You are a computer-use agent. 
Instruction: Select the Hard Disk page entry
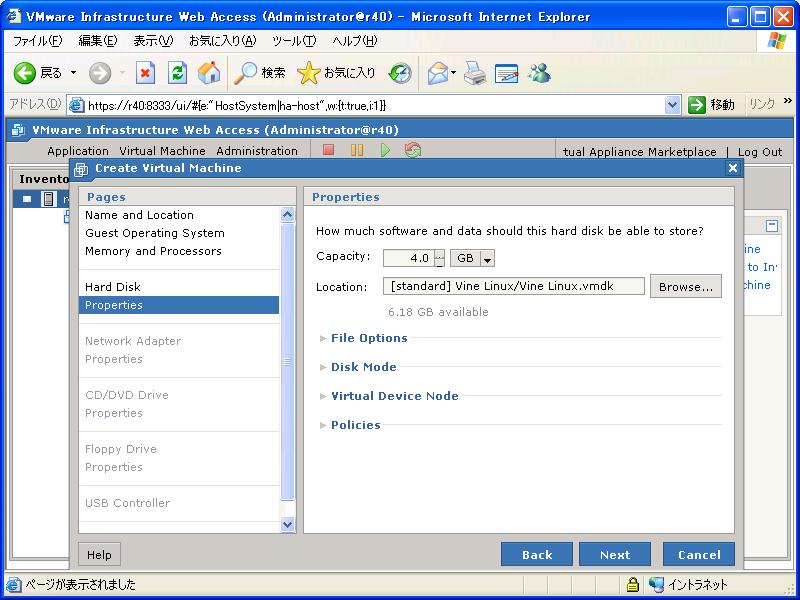pos(113,287)
